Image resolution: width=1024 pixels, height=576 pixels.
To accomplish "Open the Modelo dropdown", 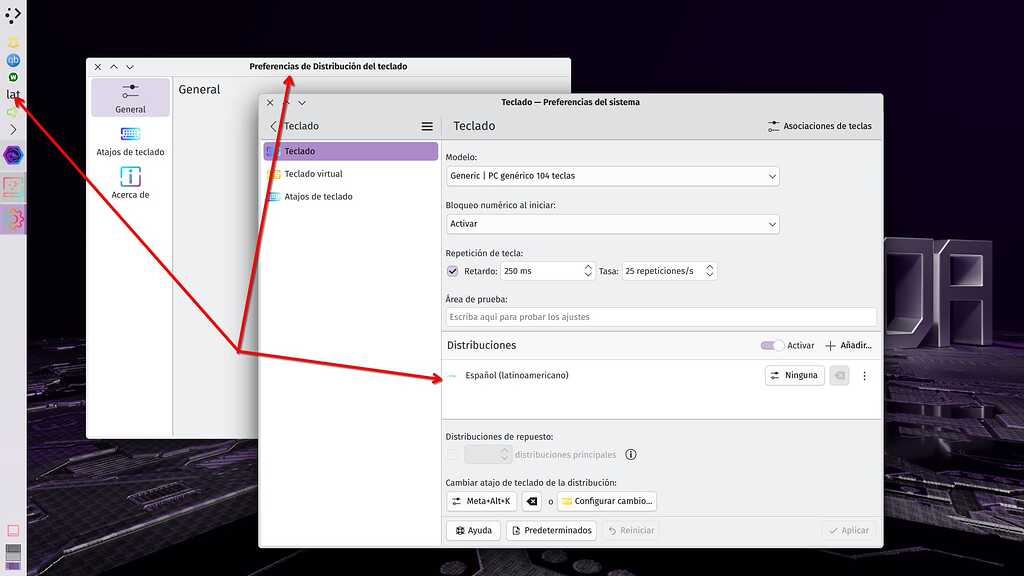I will pos(612,176).
